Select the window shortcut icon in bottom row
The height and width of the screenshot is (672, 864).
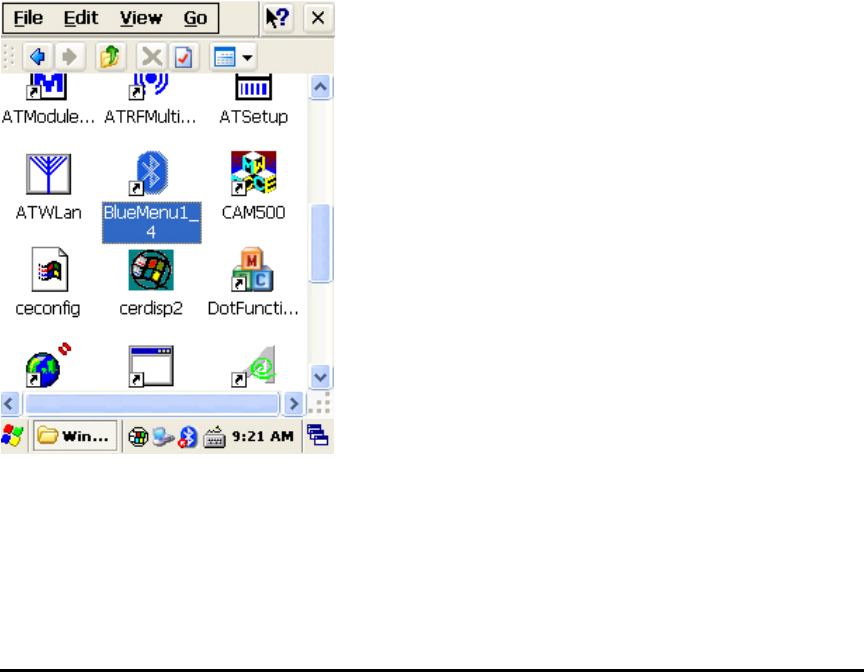click(151, 366)
